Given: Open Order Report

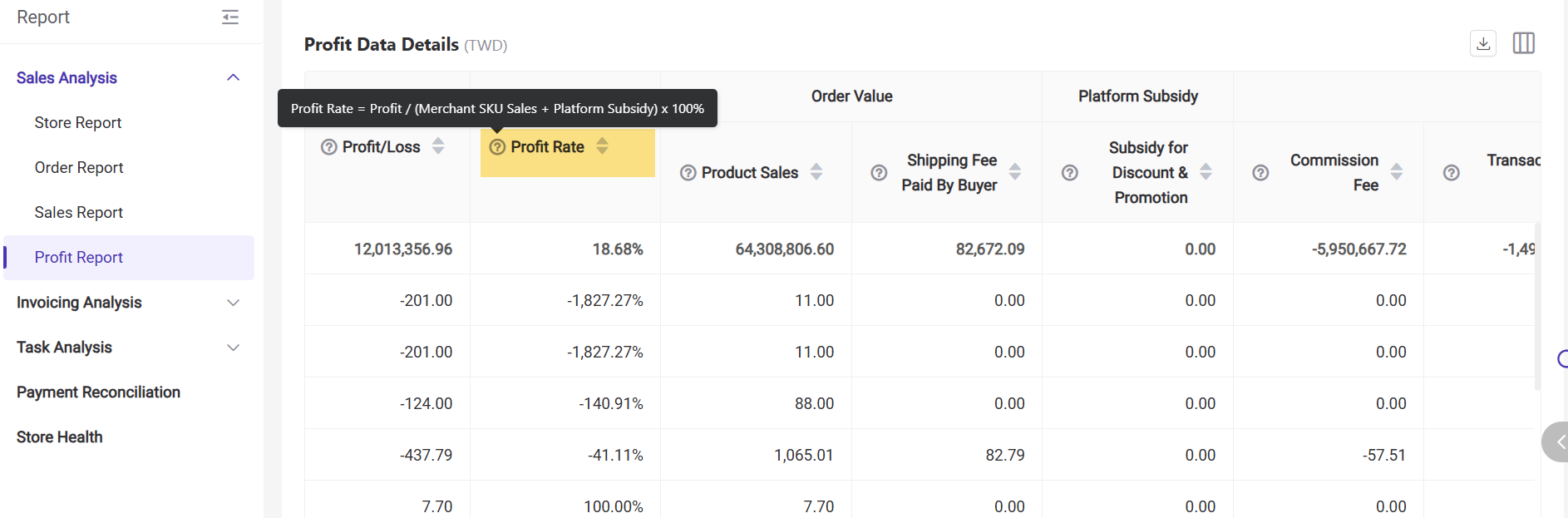Looking at the screenshot, I should tap(79, 168).
